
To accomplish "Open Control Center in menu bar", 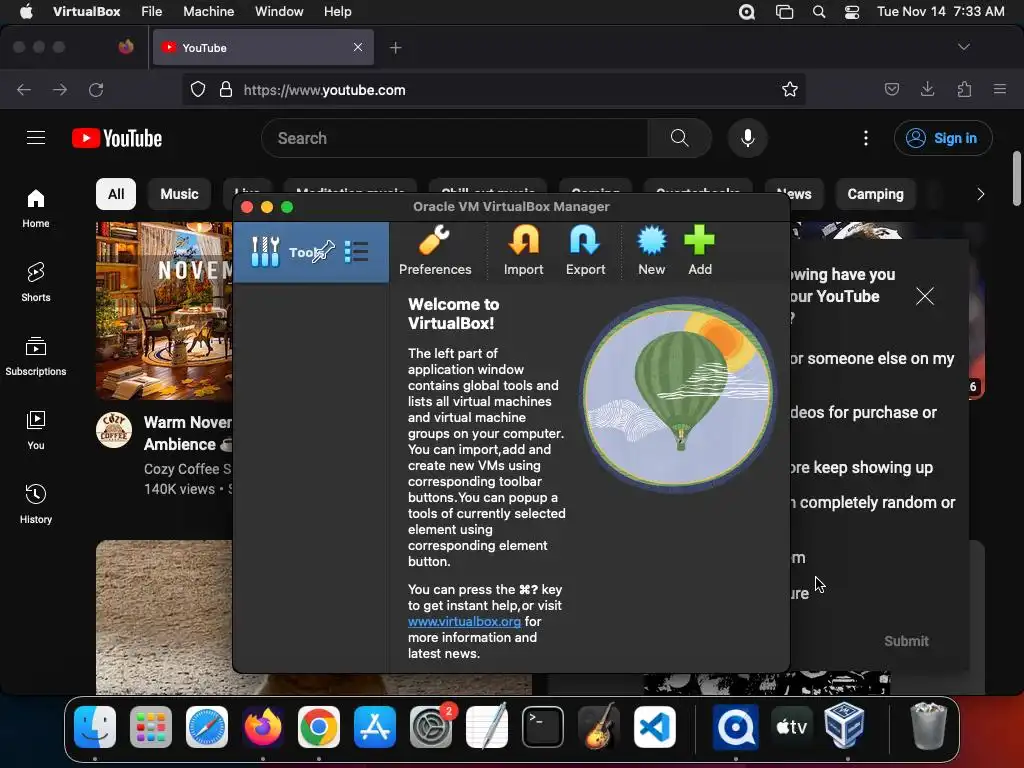I will (x=852, y=12).
